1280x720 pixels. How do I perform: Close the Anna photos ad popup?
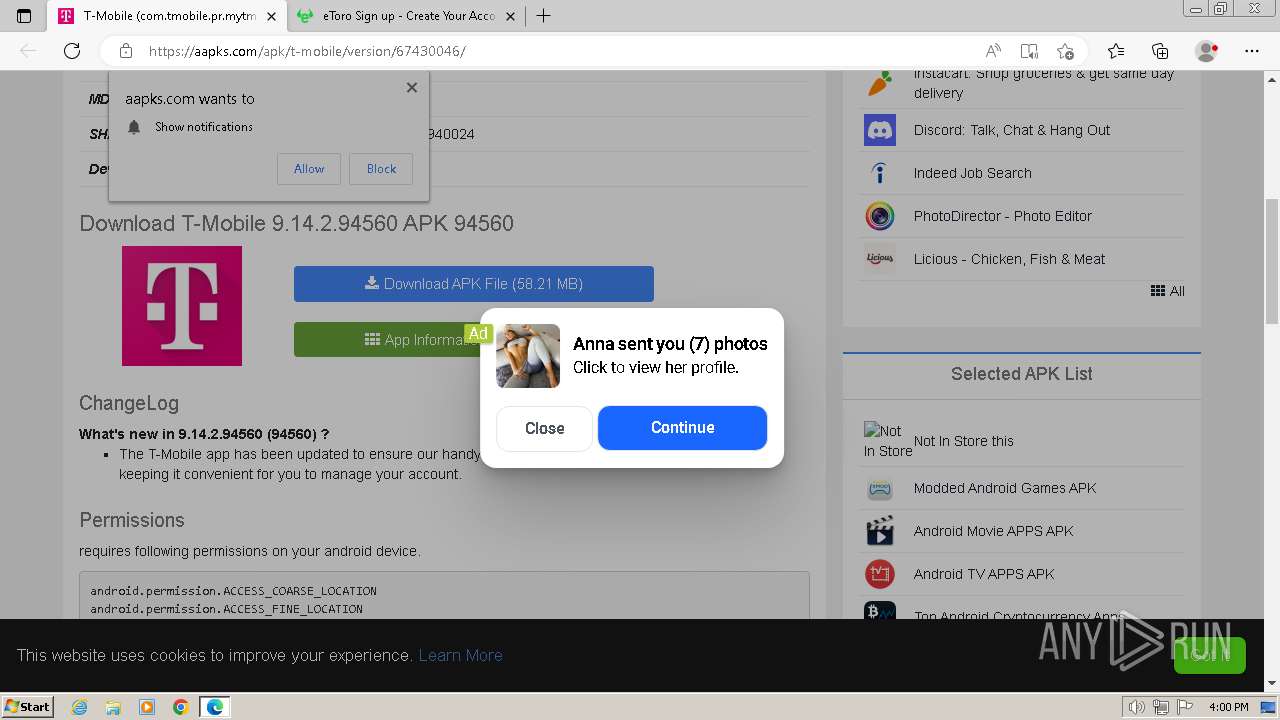click(545, 428)
